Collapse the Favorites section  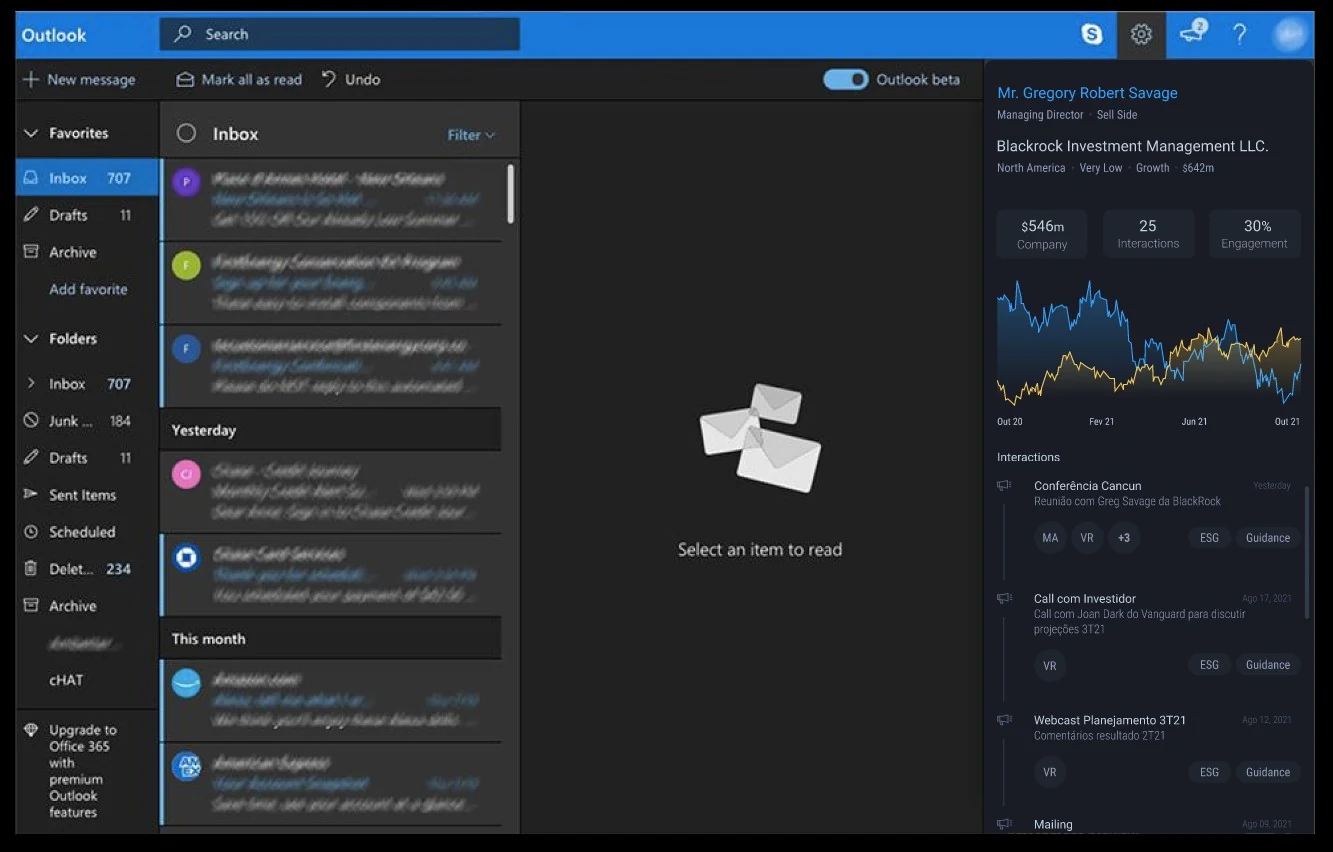tap(31, 133)
